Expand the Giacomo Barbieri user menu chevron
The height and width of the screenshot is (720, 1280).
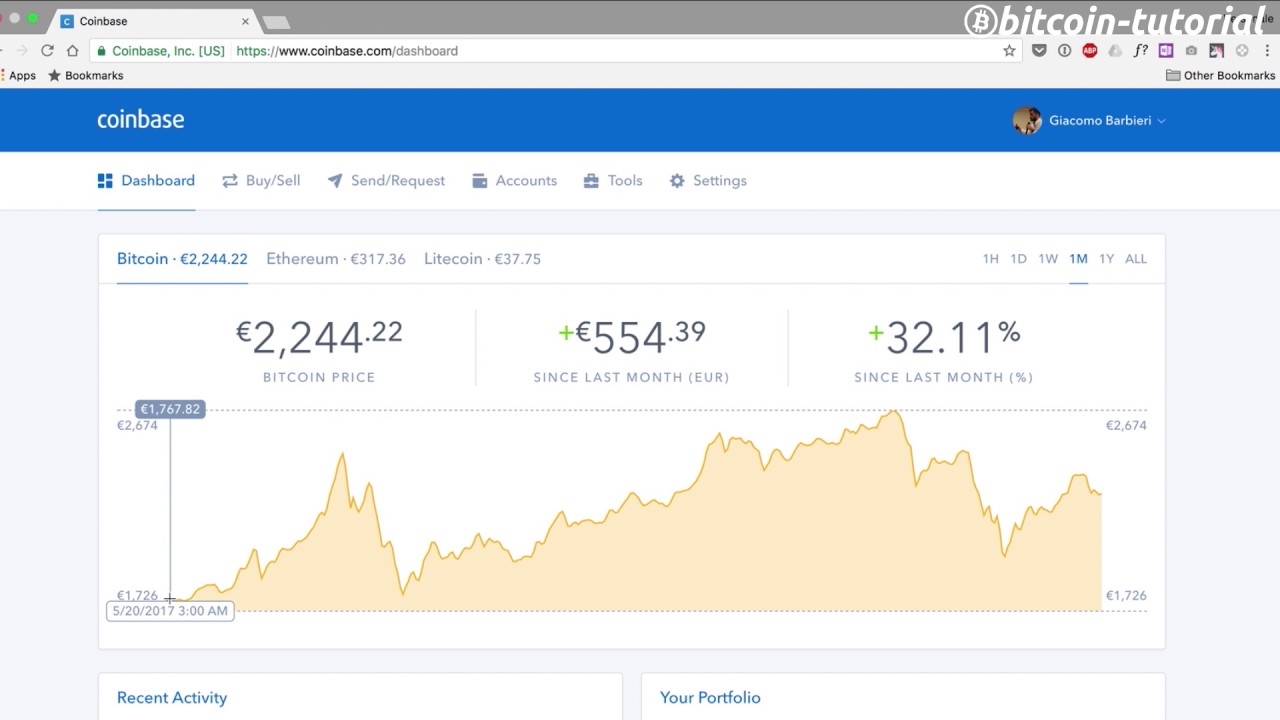(x=1161, y=121)
